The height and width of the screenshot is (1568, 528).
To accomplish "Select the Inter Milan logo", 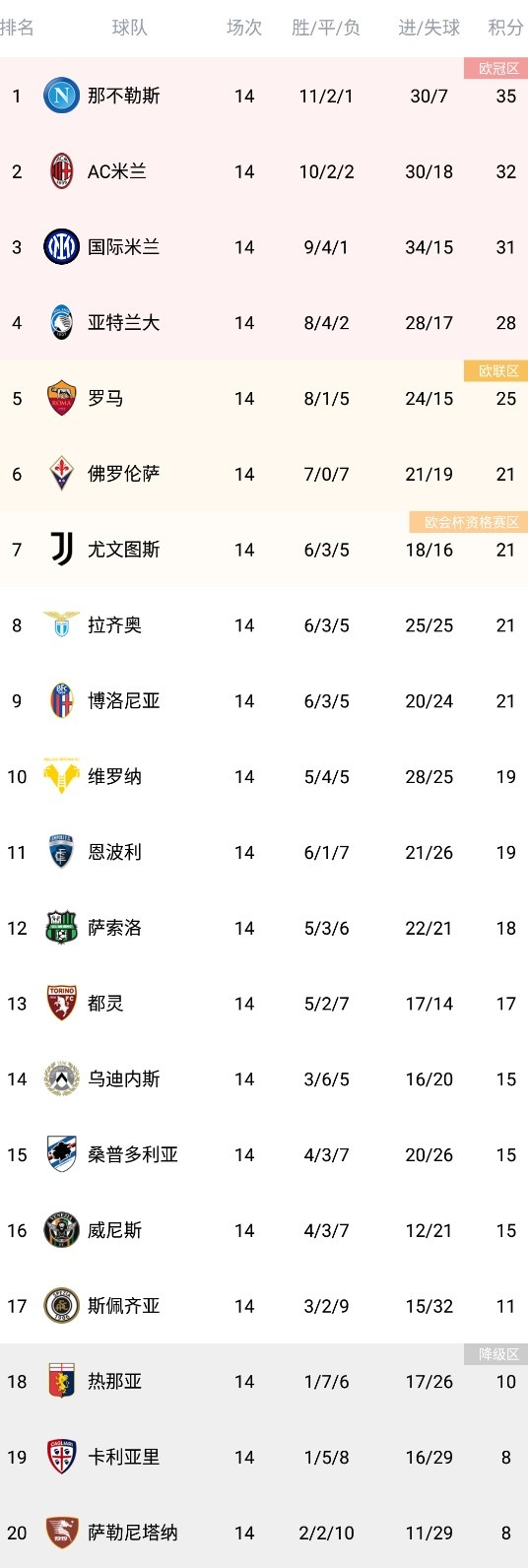I will point(61,247).
